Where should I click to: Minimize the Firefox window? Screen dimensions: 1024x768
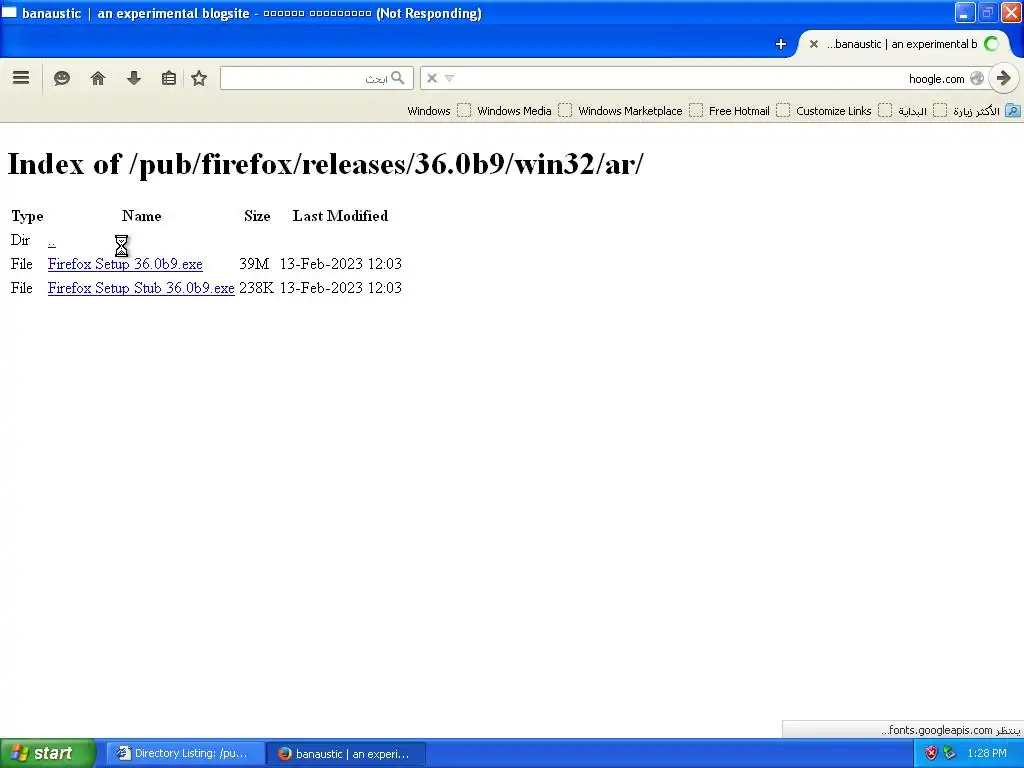click(x=965, y=13)
